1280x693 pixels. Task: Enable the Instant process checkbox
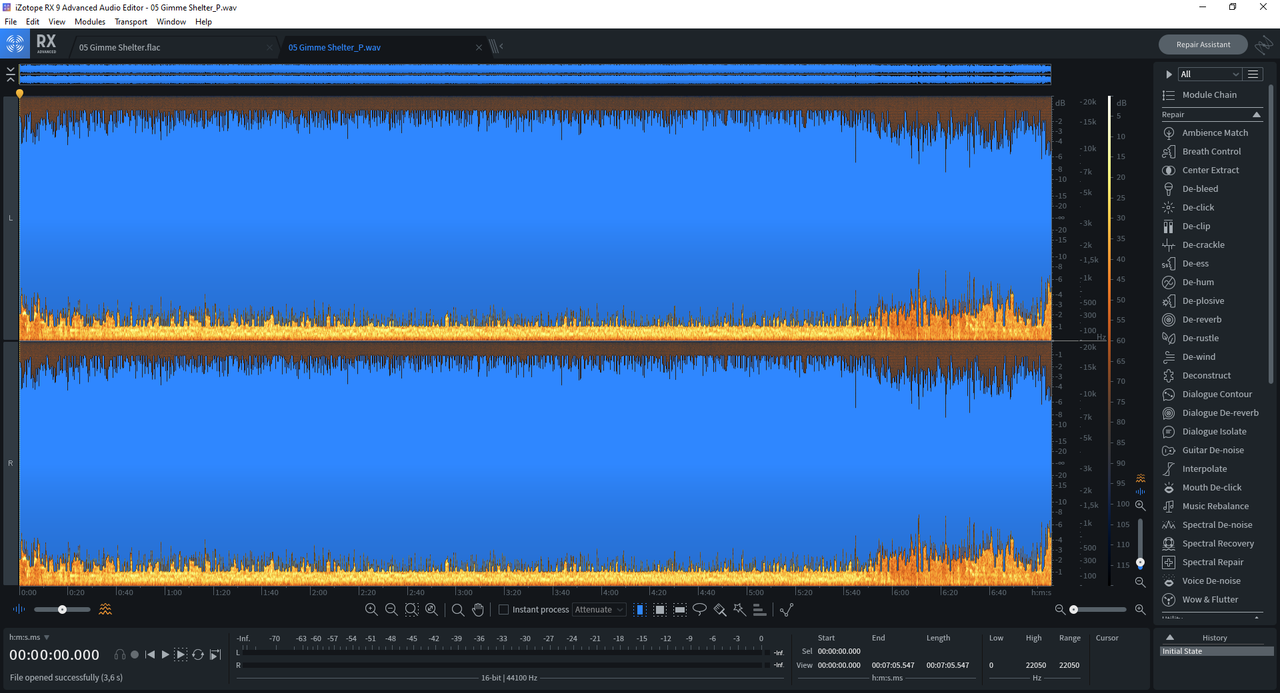(x=503, y=609)
